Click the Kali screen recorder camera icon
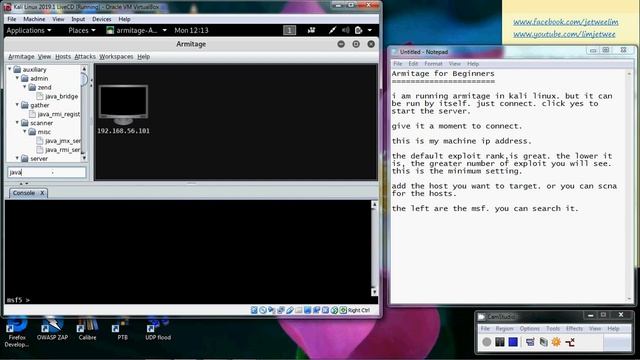The width and height of the screenshot is (640, 360). pyautogui.click(x=311, y=30)
